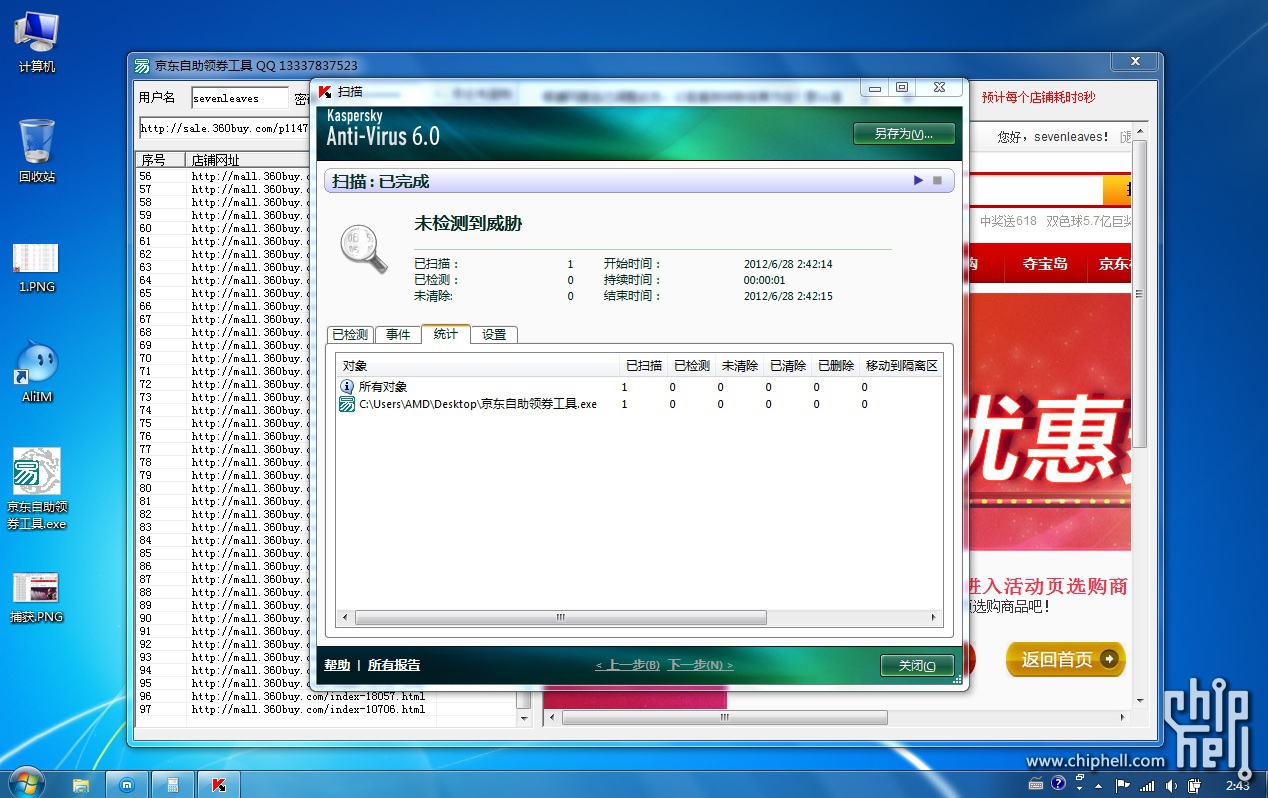Select the 京东自助领券工具.exe scan result row

[x=638, y=404]
